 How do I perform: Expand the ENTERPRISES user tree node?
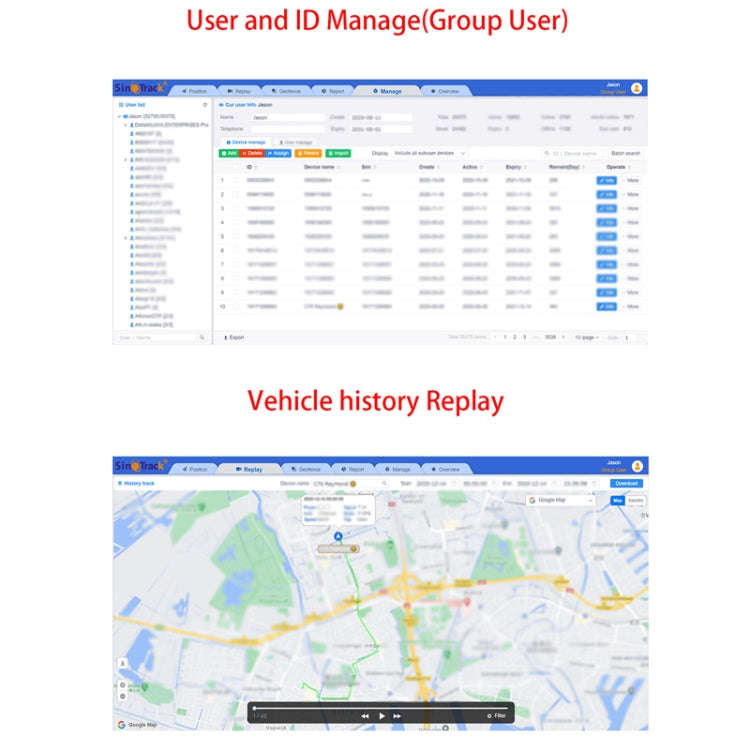point(126,125)
